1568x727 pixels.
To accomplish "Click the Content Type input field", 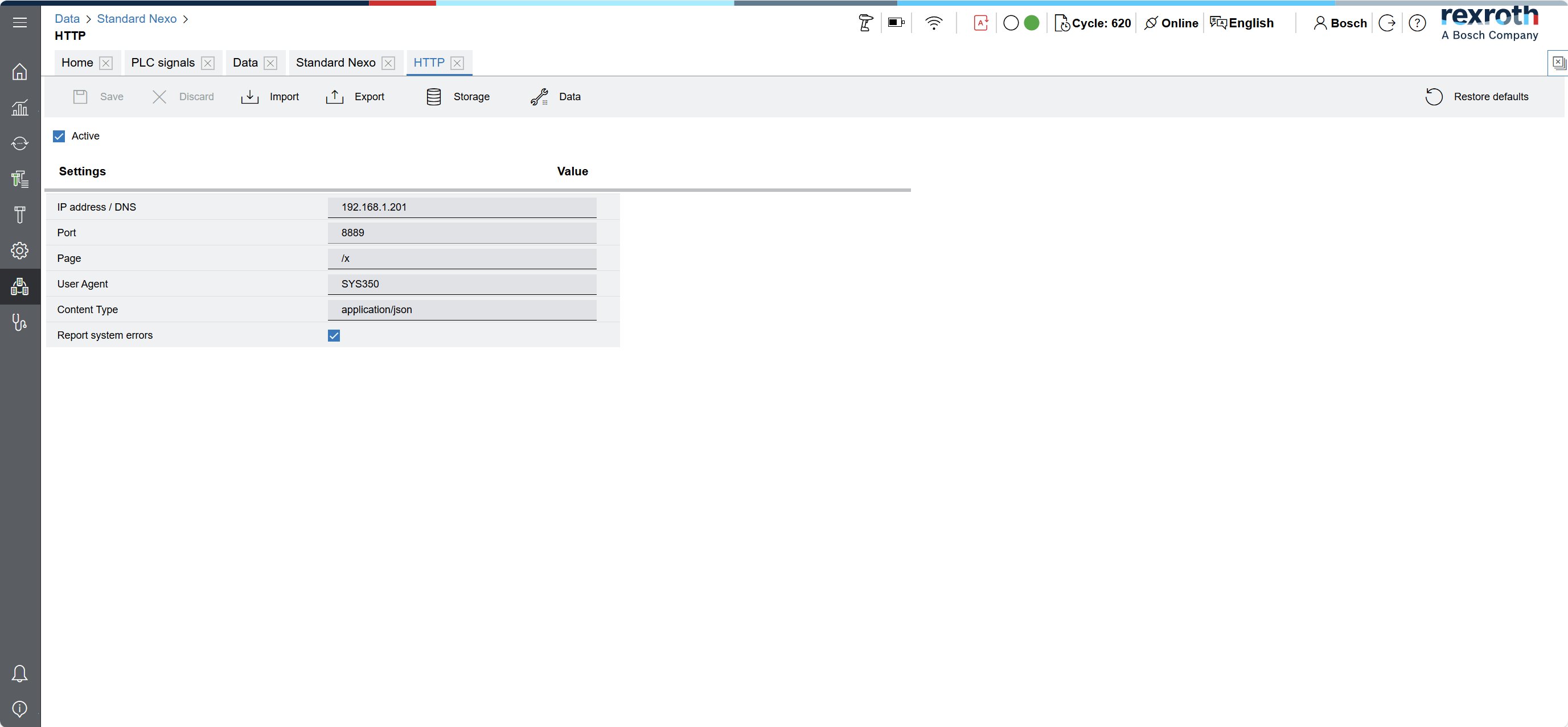I will click(462, 309).
